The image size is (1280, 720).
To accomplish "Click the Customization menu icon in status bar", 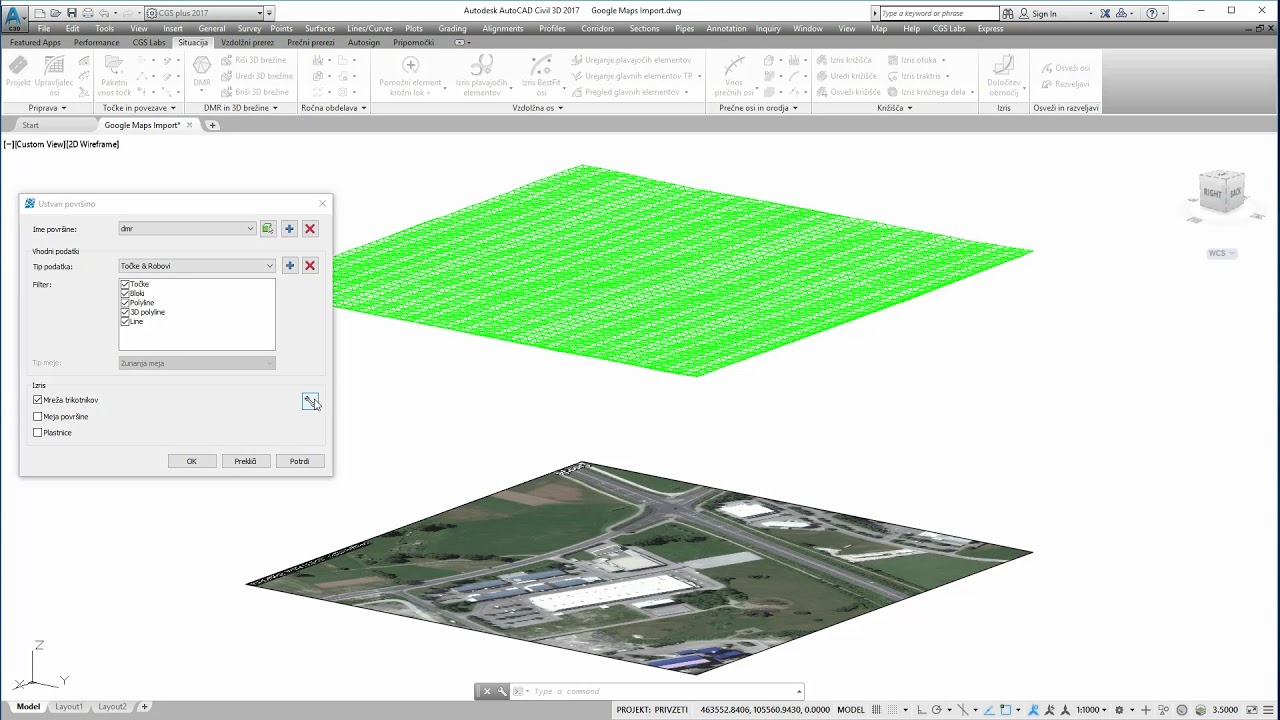I will tap(1270, 709).
